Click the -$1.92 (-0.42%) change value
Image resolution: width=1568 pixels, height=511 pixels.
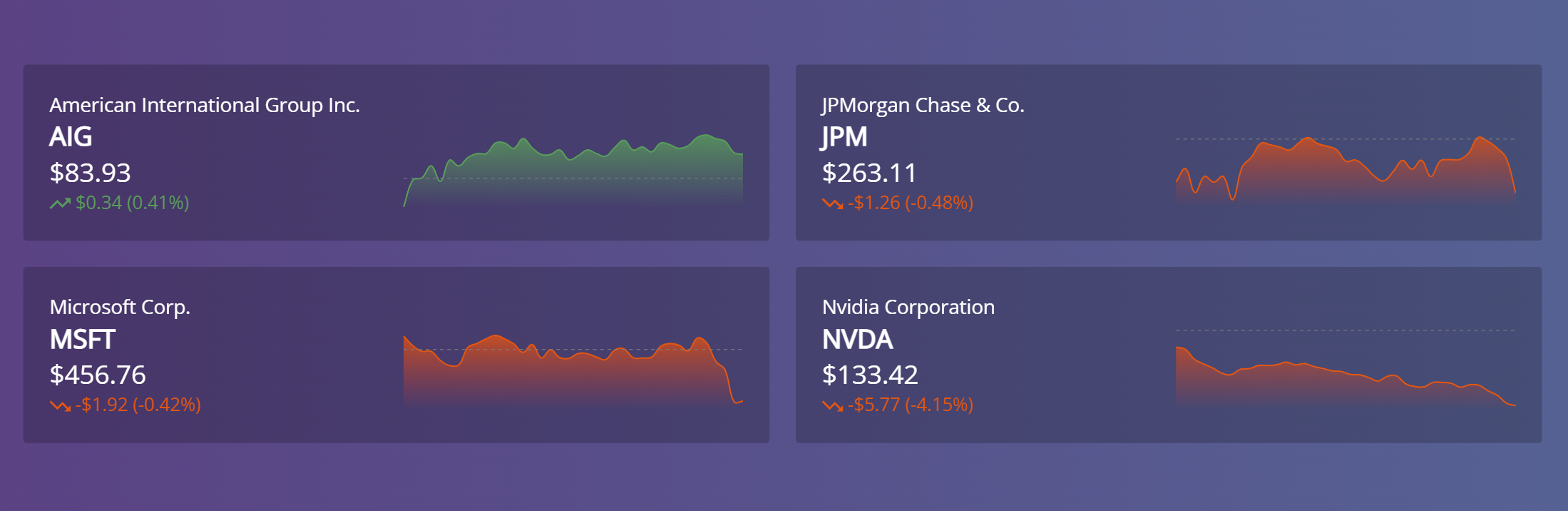pos(138,405)
